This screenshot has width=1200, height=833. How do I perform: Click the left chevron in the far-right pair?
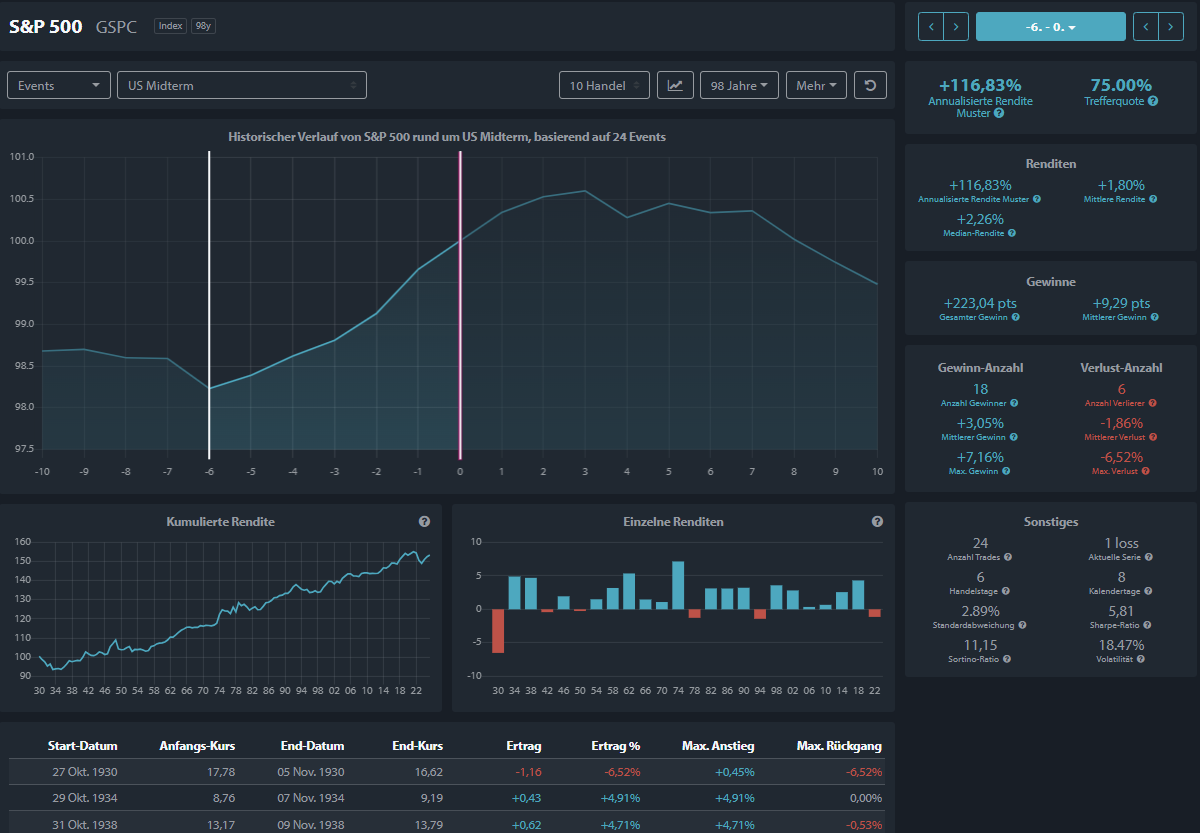click(1146, 27)
